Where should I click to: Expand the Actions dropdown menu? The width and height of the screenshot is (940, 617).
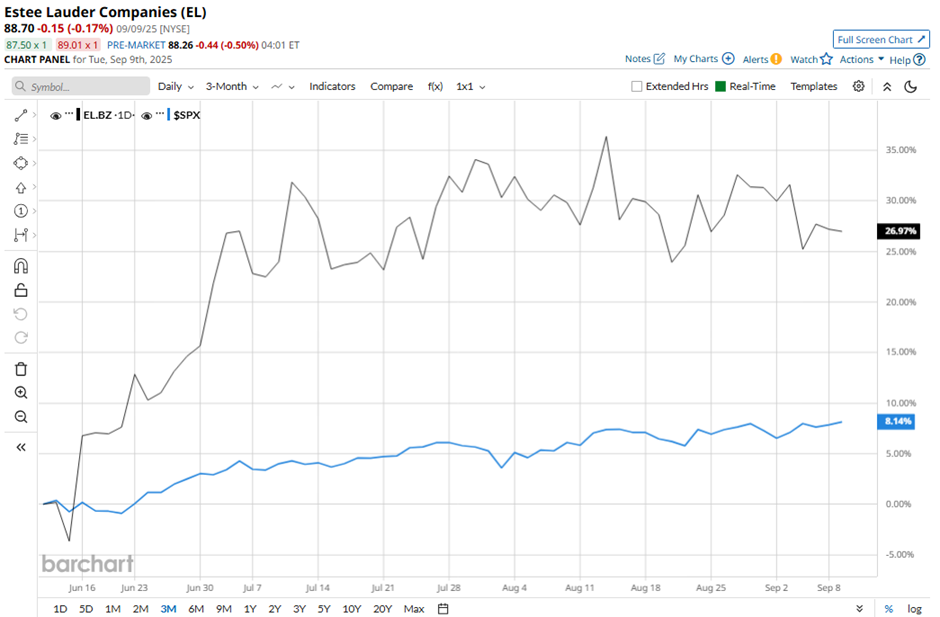coord(862,59)
